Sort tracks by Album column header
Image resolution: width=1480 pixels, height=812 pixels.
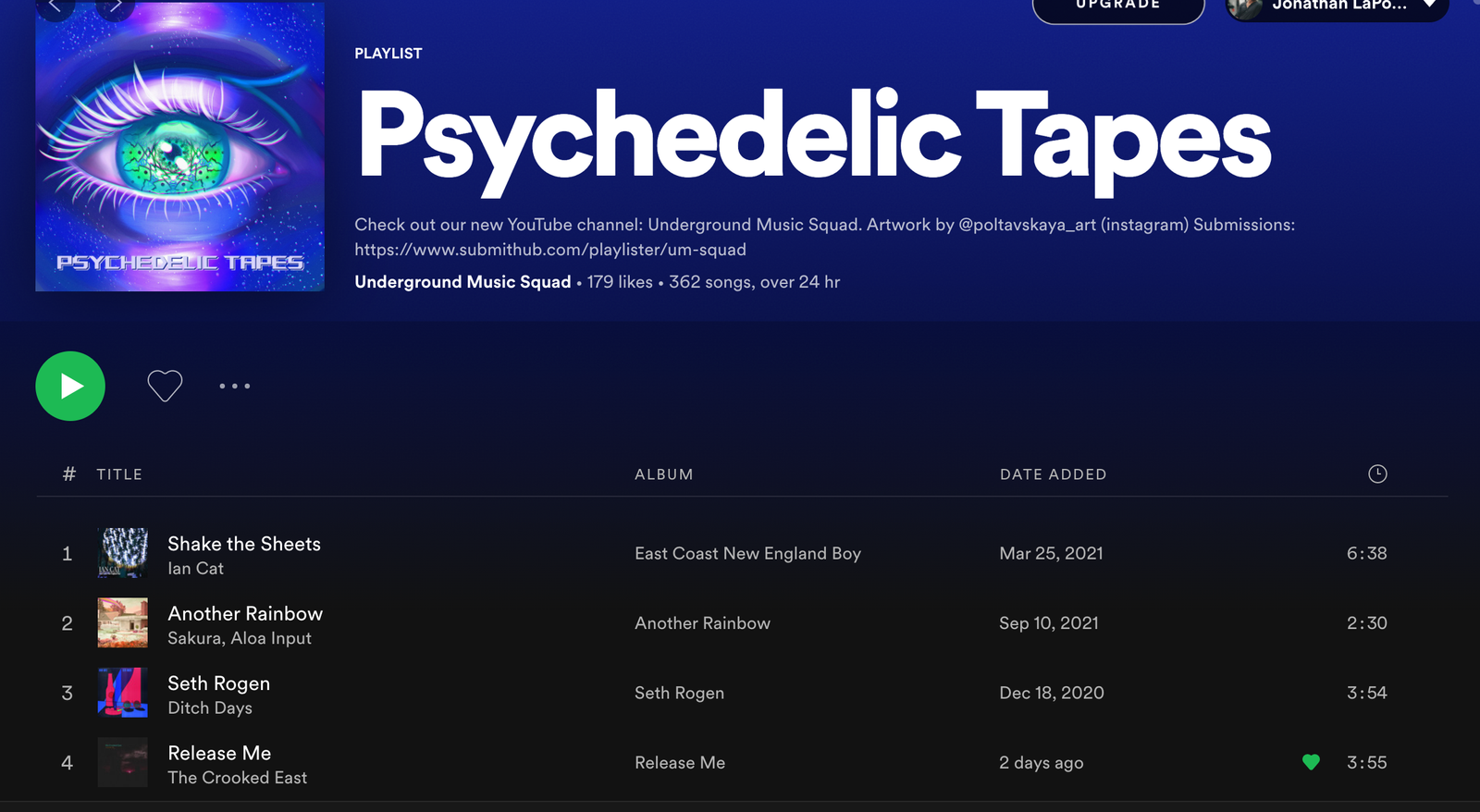tap(663, 474)
